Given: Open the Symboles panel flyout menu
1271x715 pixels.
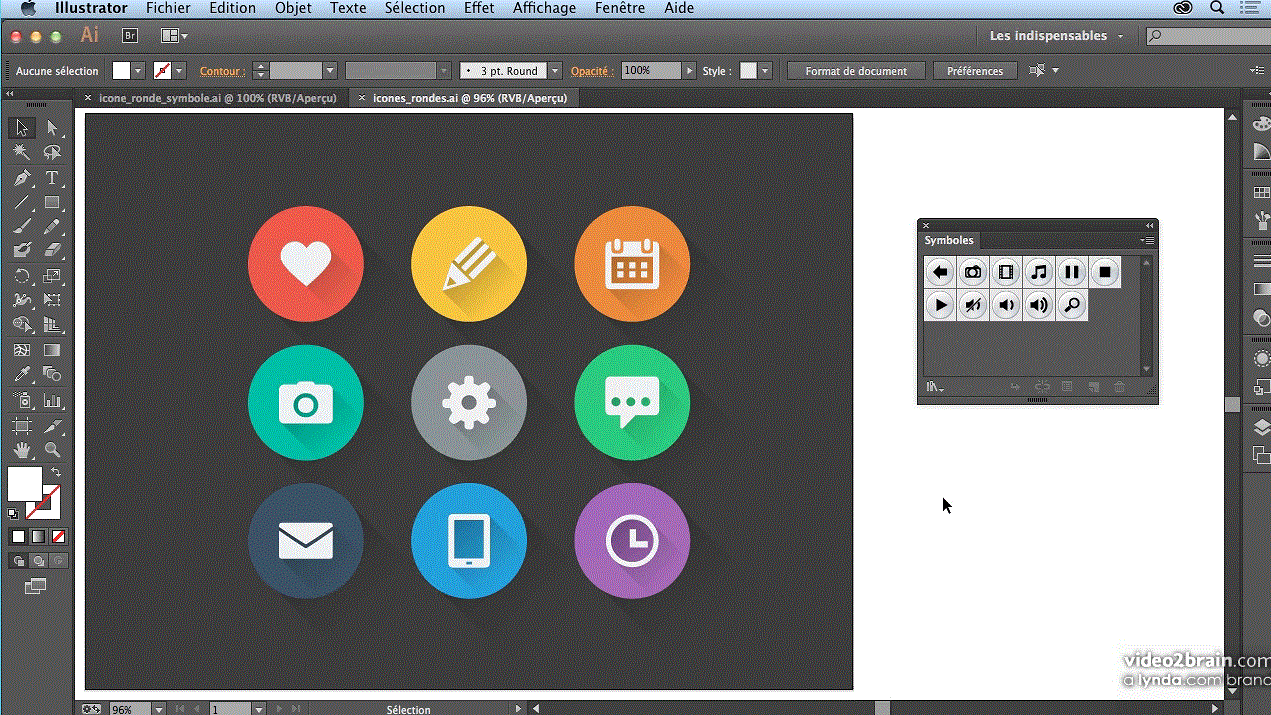Looking at the screenshot, I should click(x=1148, y=240).
